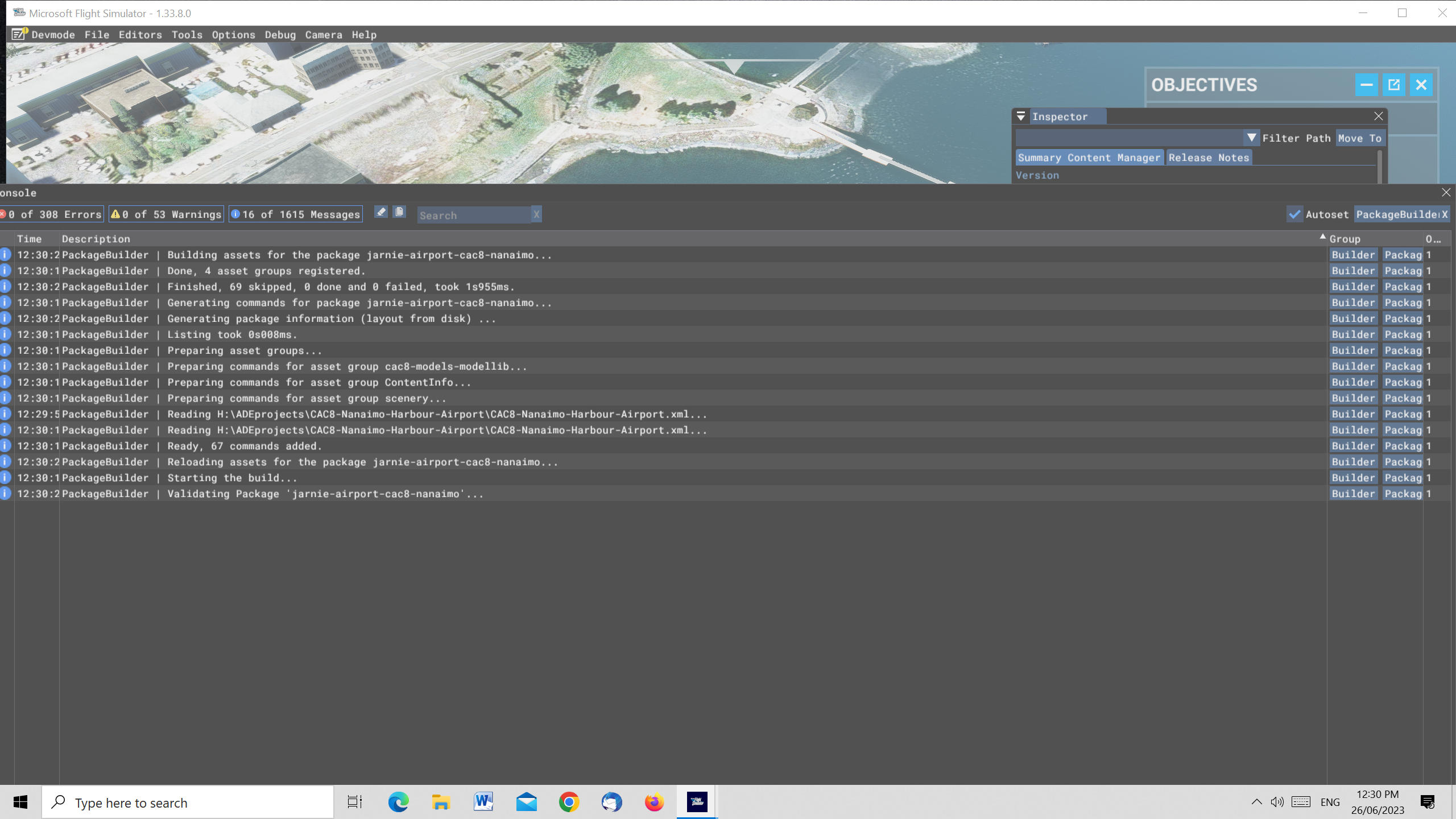This screenshot has height=819, width=1456.
Task: Click the Devmode notepad icon in the menu bar
Action: 18,35
